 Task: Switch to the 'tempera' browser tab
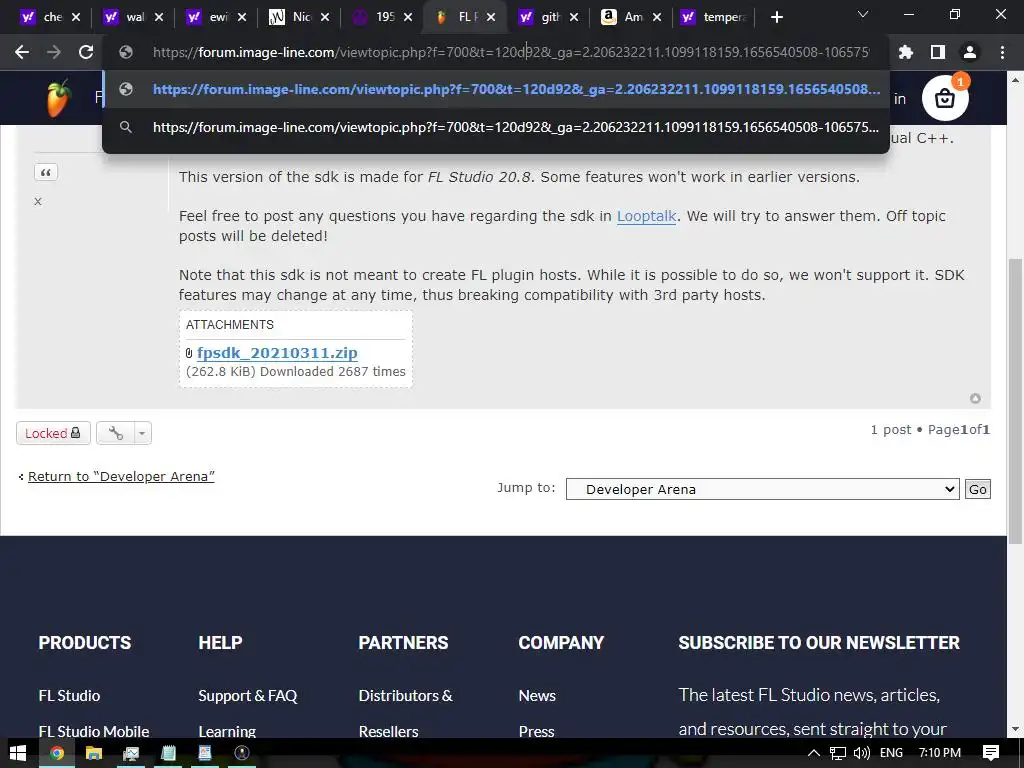pos(712,17)
